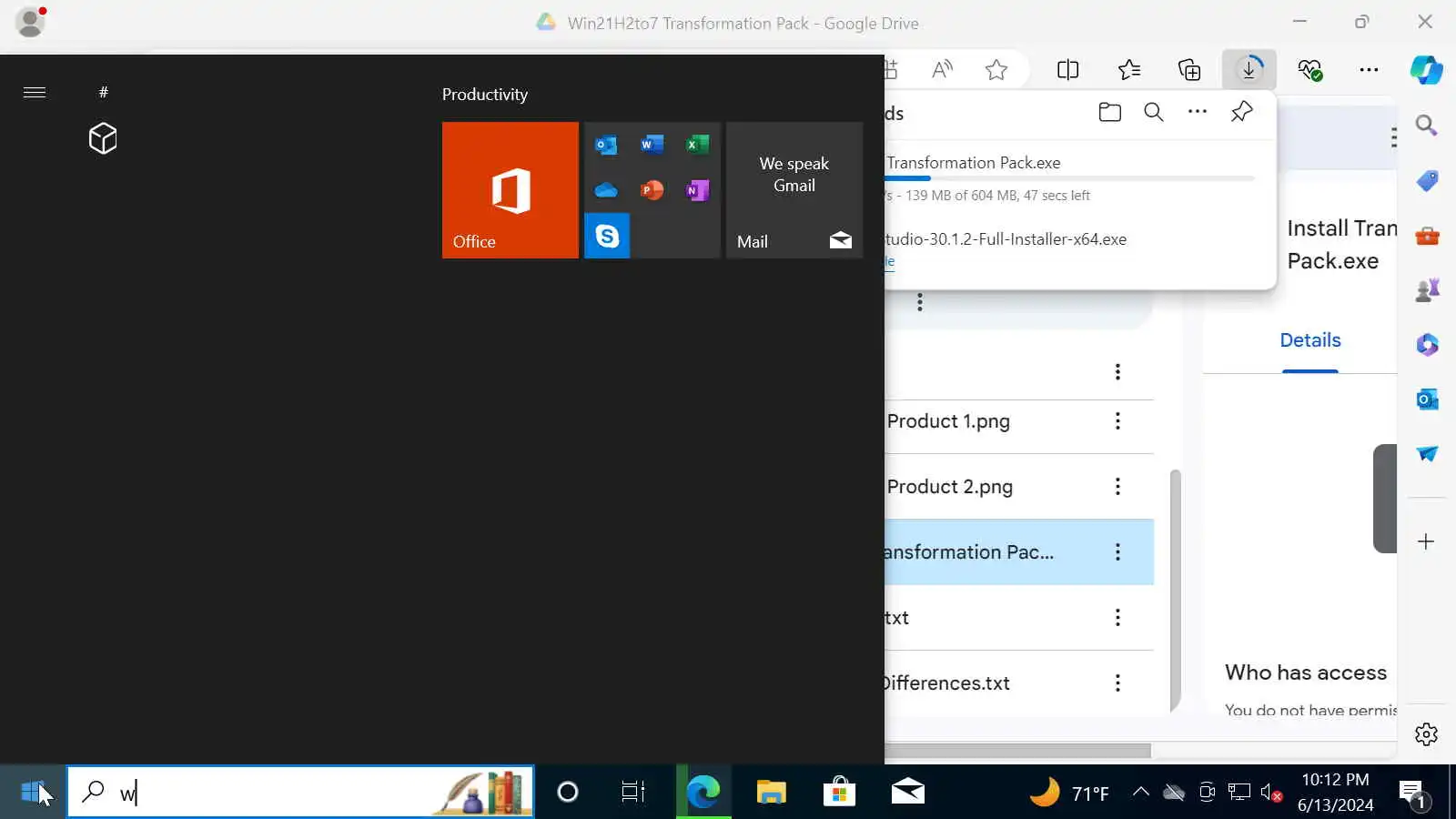Image resolution: width=1456 pixels, height=819 pixels.
Task: Open Task View on the taskbar
Action: click(633, 793)
